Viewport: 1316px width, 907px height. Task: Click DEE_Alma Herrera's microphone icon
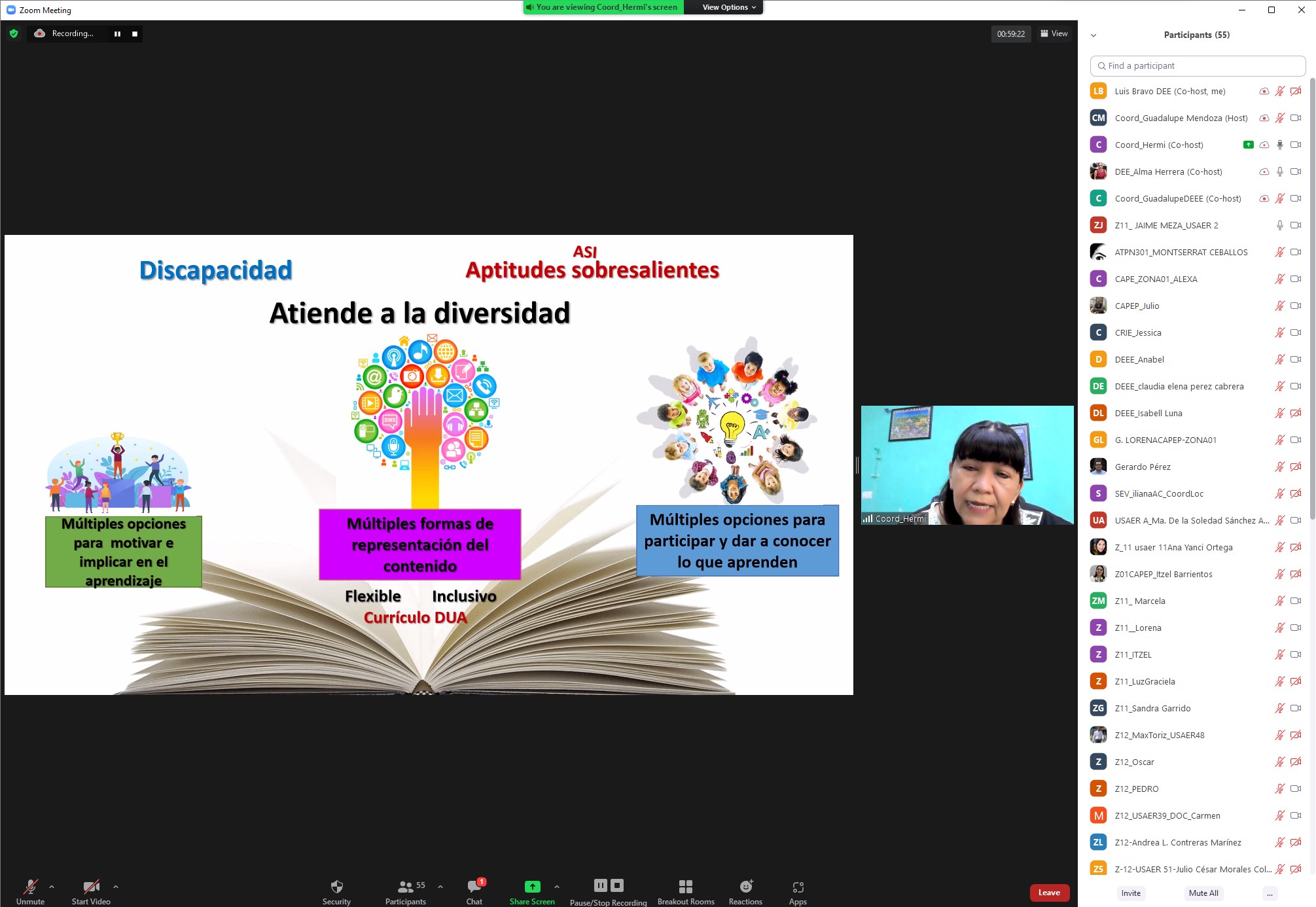1279,171
